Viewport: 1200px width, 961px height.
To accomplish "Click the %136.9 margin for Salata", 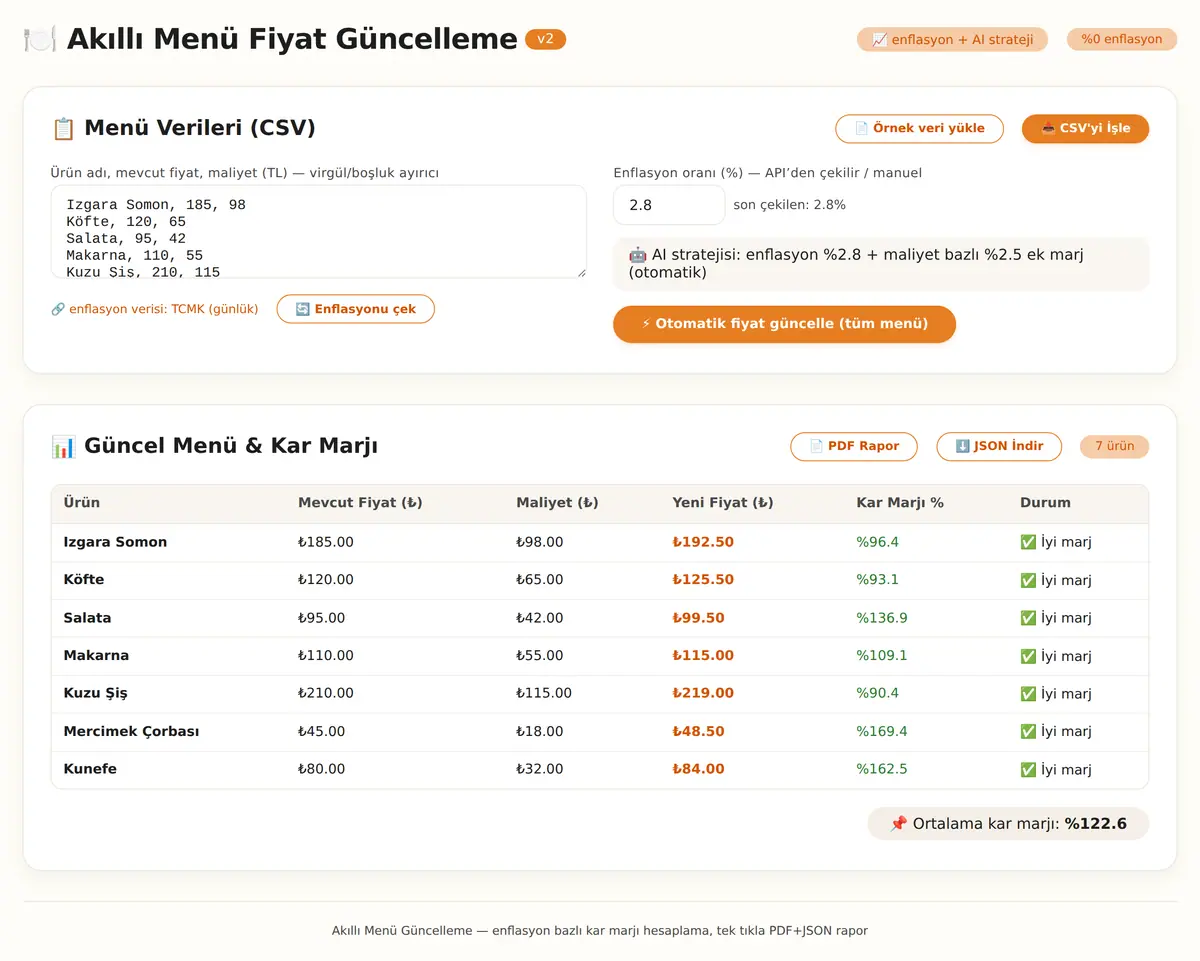I will (882, 618).
